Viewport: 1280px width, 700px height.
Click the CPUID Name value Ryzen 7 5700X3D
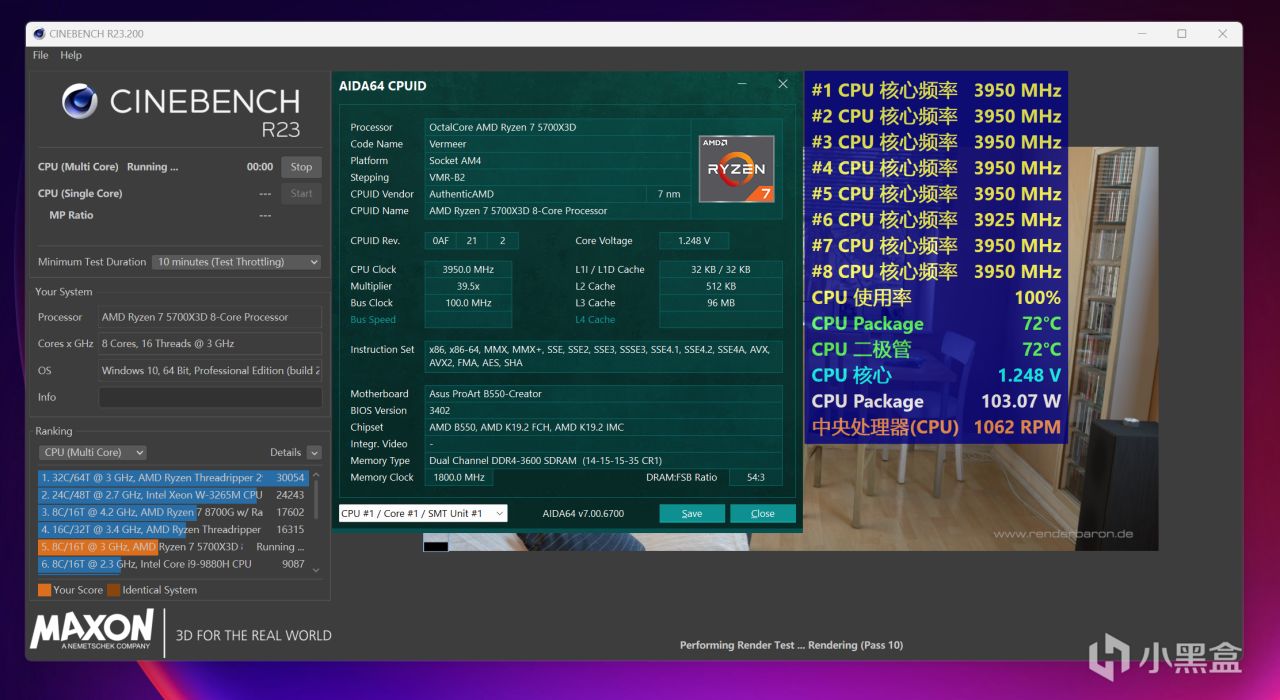[557, 211]
